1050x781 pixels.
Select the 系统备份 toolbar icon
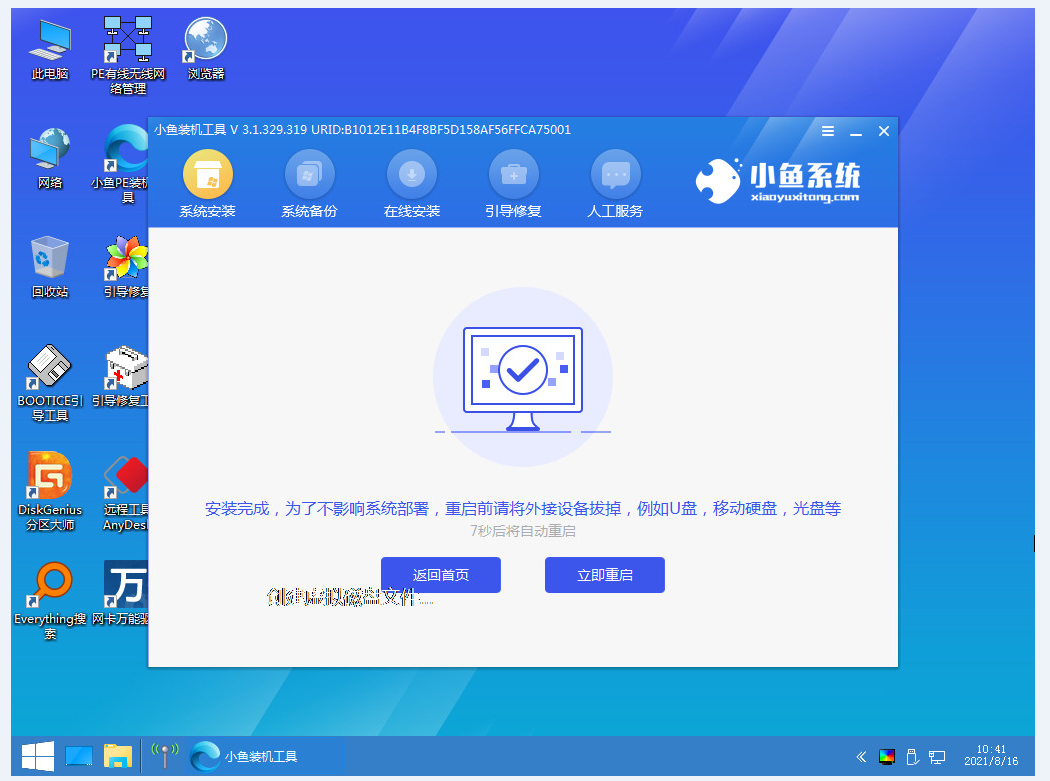click(309, 176)
